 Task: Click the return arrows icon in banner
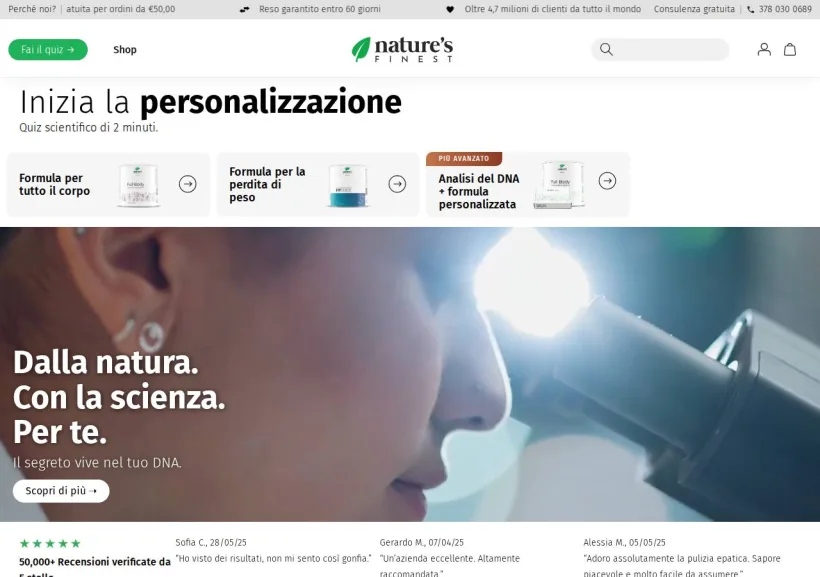point(244,9)
